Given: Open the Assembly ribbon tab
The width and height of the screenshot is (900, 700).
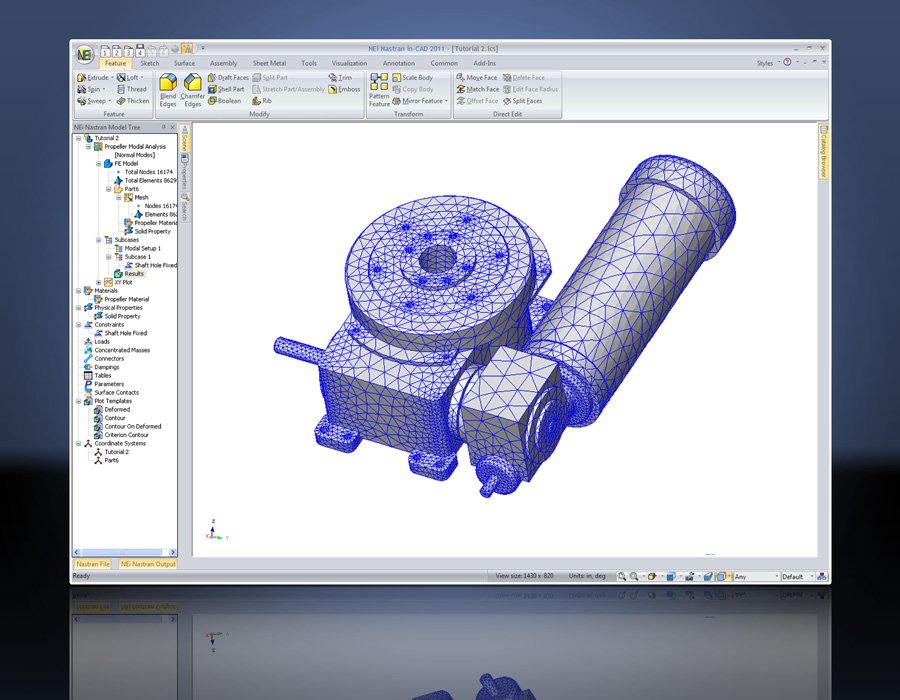Looking at the screenshot, I should 223,63.
